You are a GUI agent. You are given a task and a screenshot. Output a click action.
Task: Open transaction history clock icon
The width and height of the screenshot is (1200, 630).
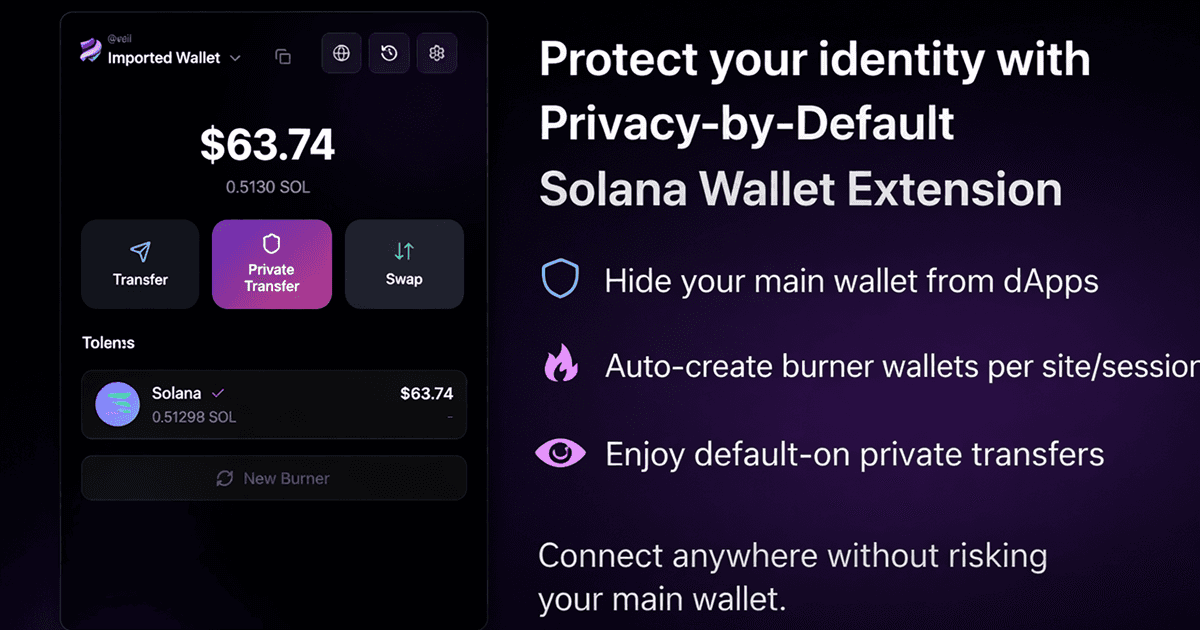tap(389, 53)
